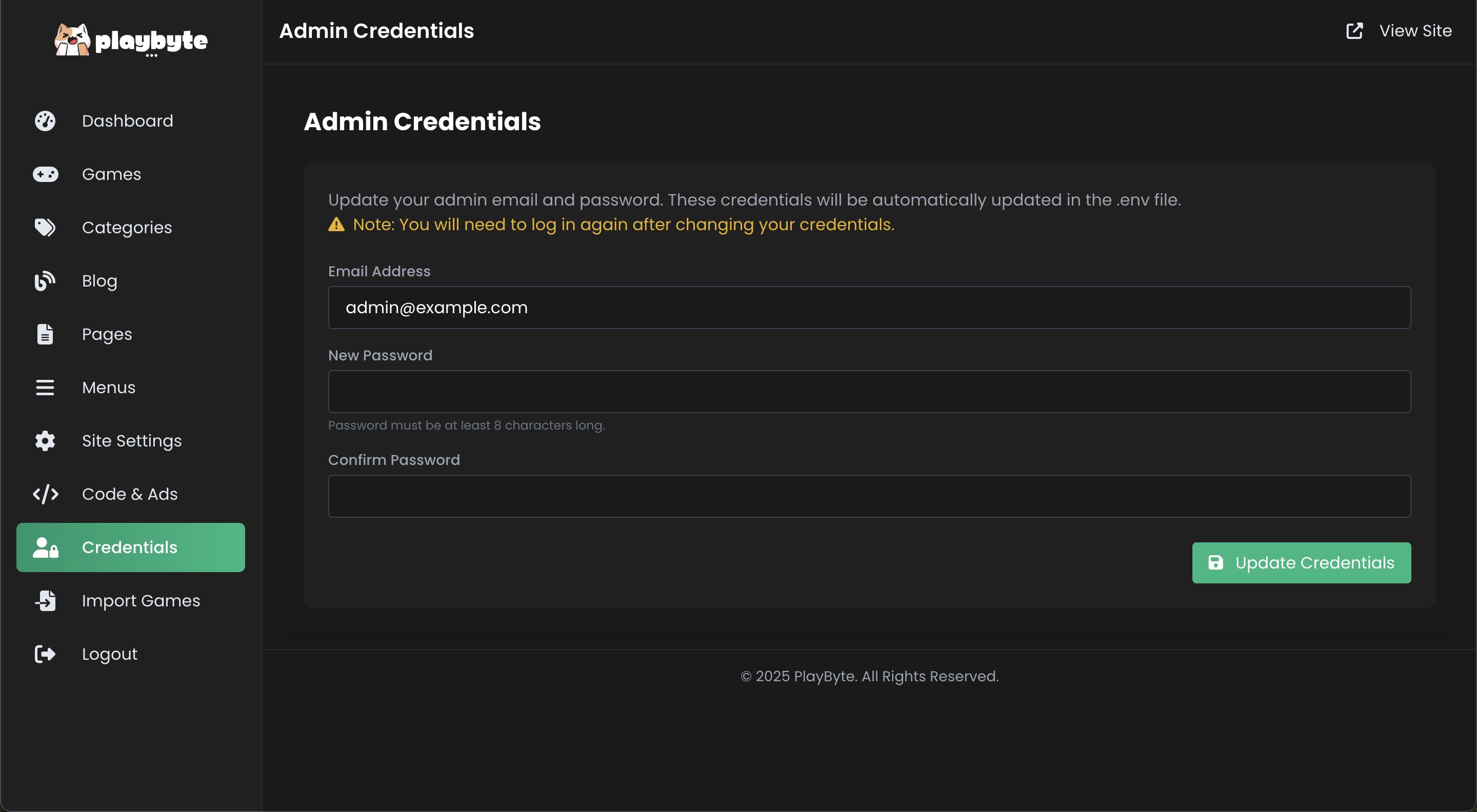Click "Password must be at least 8 characters long."
The image size is (1477, 812).
[466, 425]
